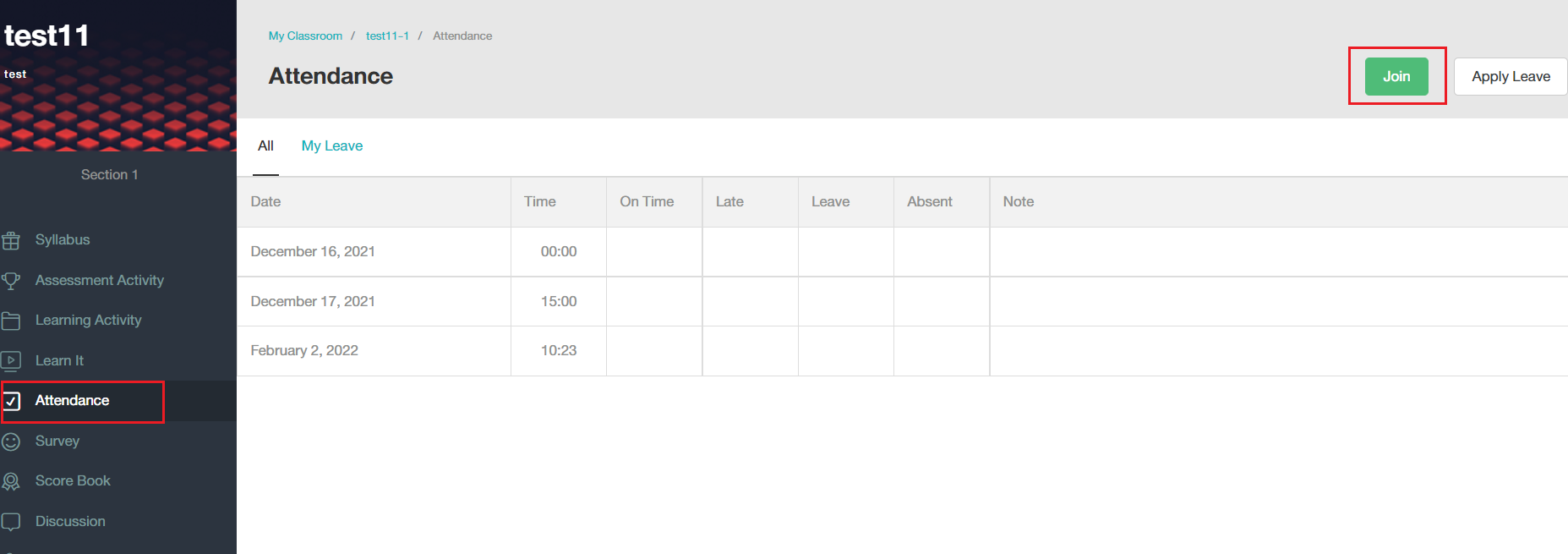Click the Syllabus gift-box icon
The height and width of the screenshot is (554, 1568).
pyautogui.click(x=11, y=240)
